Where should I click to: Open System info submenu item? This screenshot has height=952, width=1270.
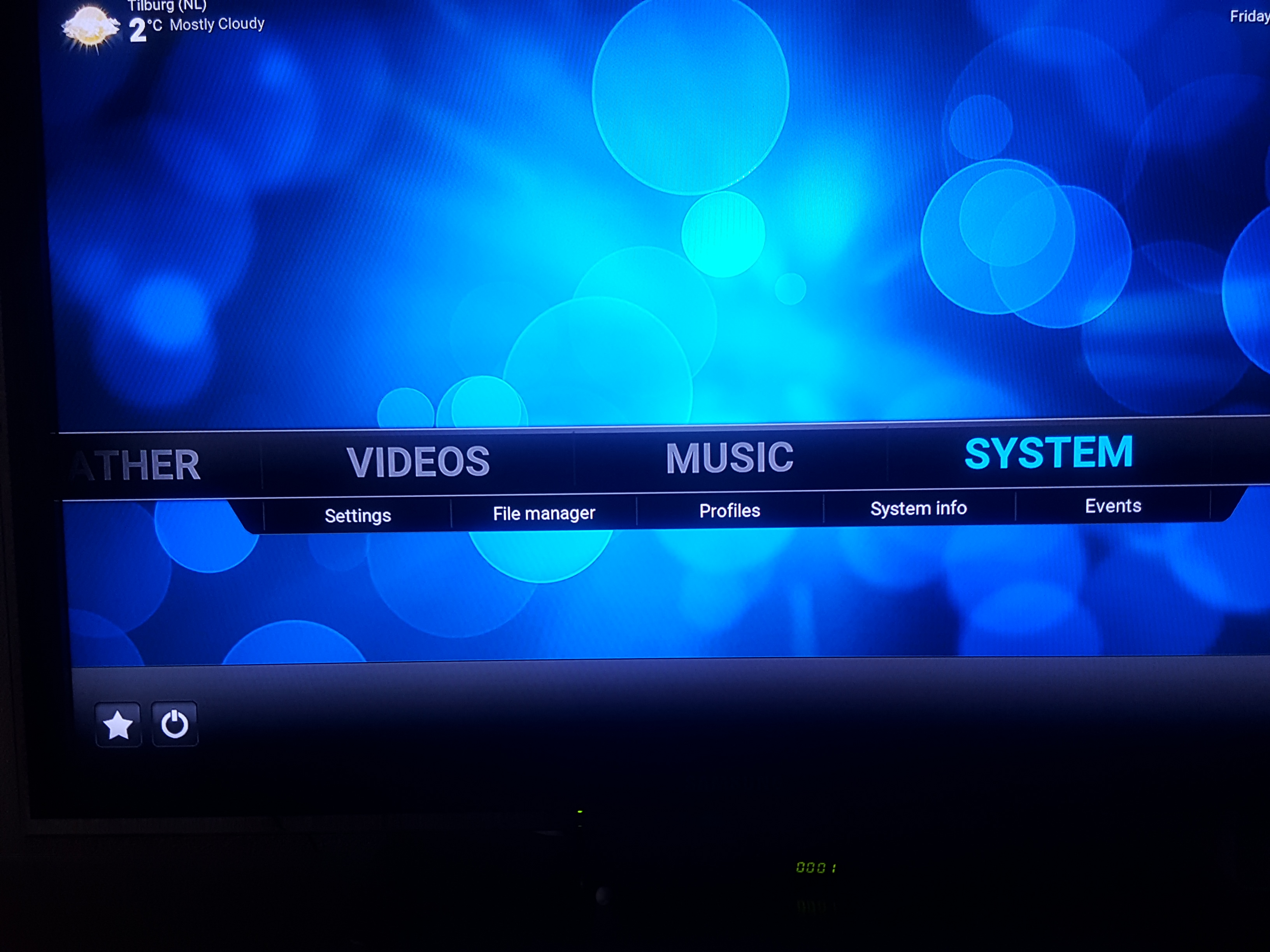coord(919,508)
